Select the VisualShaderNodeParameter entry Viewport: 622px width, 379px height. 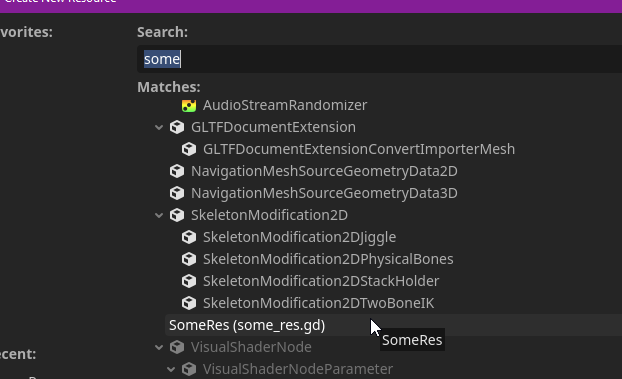[298, 369]
